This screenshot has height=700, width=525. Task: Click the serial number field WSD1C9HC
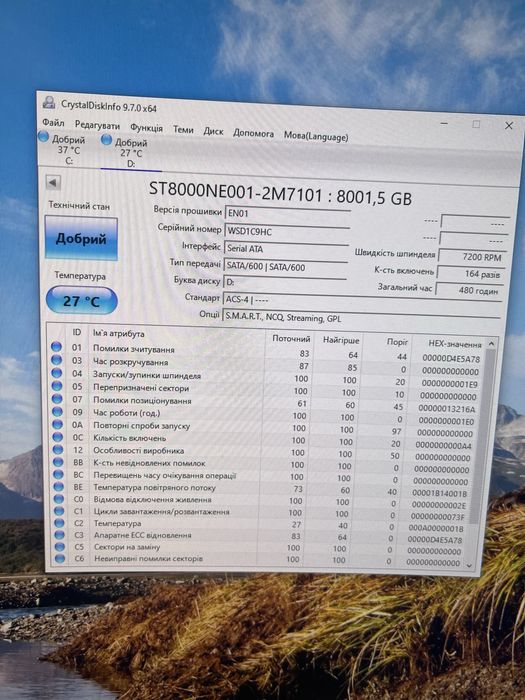287,232
